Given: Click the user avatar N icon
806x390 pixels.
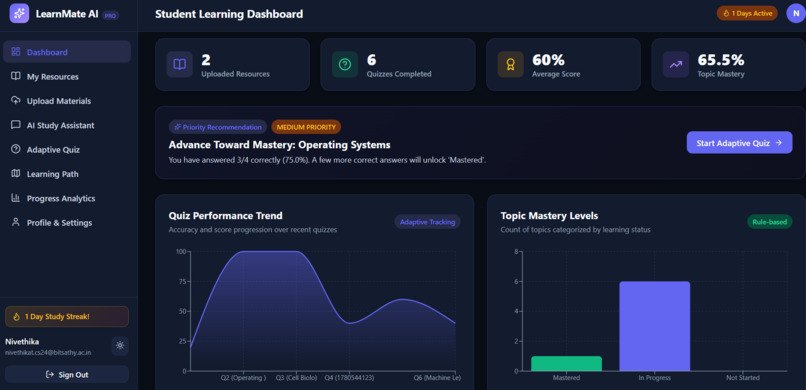Looking at the screenshot, I should click(x=796, y=14).
